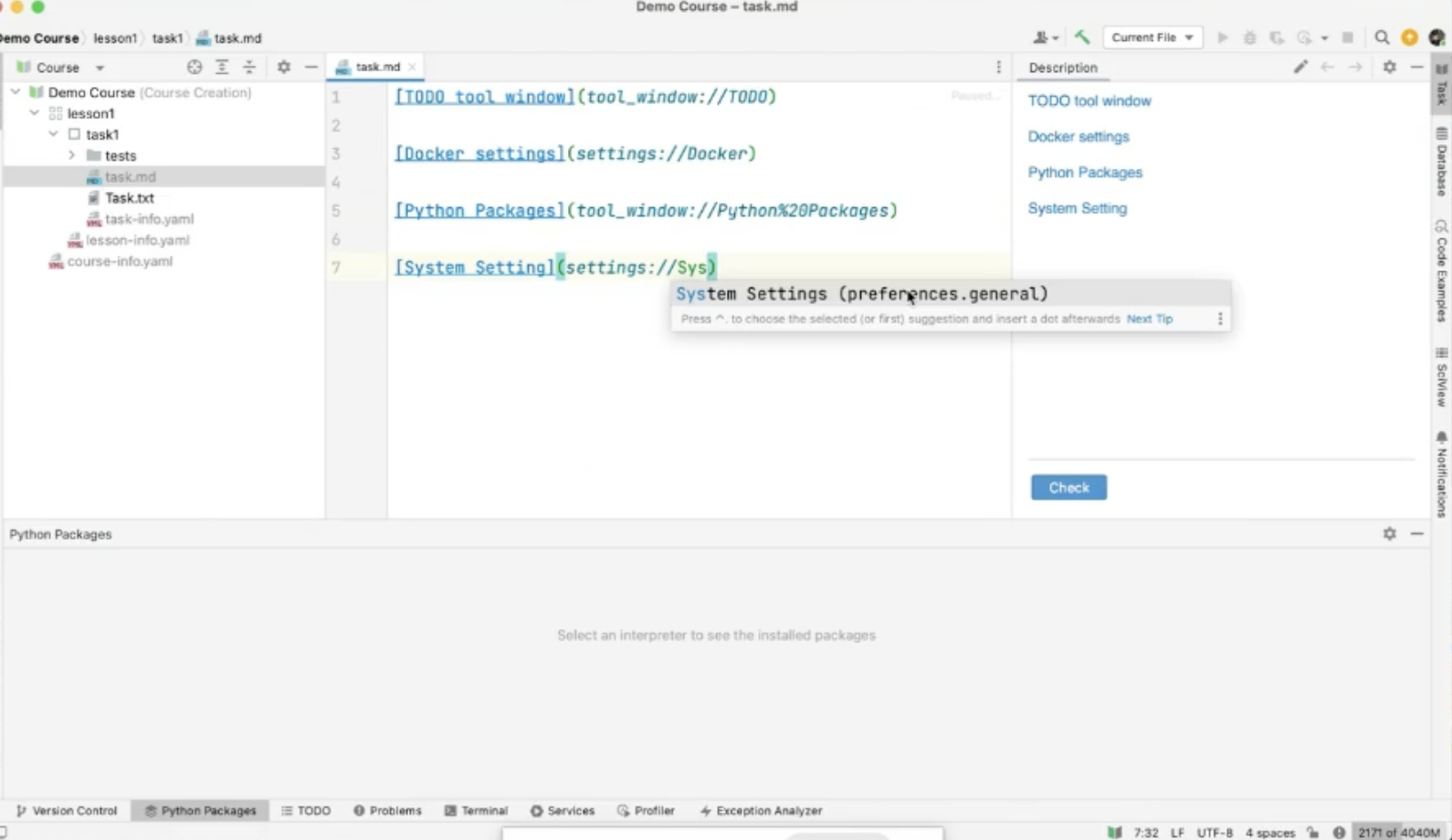
Task: Start debugging with the bug icon
Action: (x=1250, y=37)
